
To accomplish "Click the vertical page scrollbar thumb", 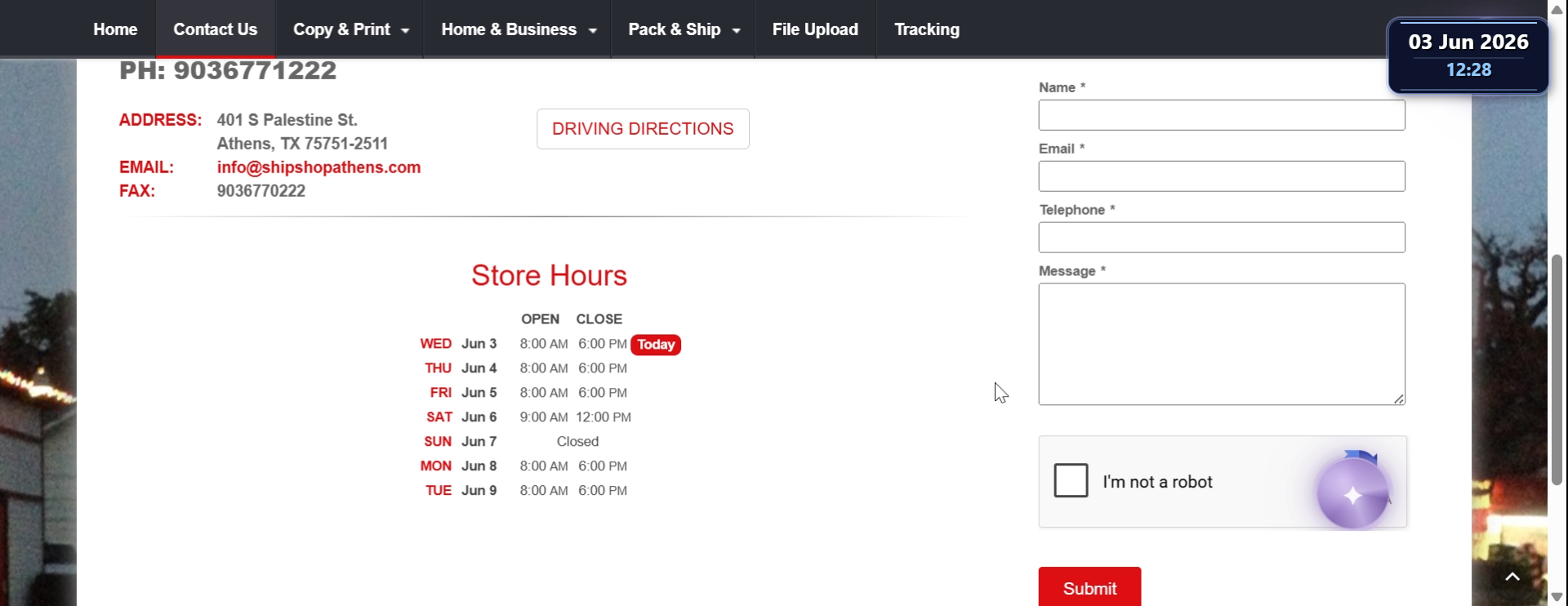I will coord(1557,370).
